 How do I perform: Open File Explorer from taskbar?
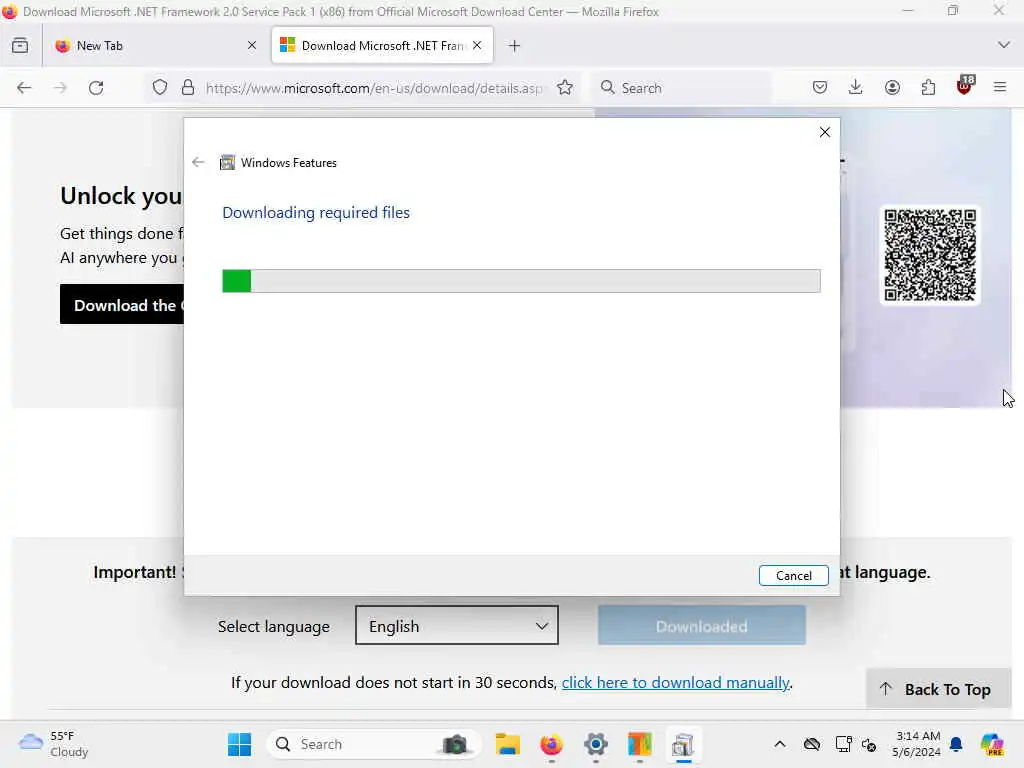507,744
